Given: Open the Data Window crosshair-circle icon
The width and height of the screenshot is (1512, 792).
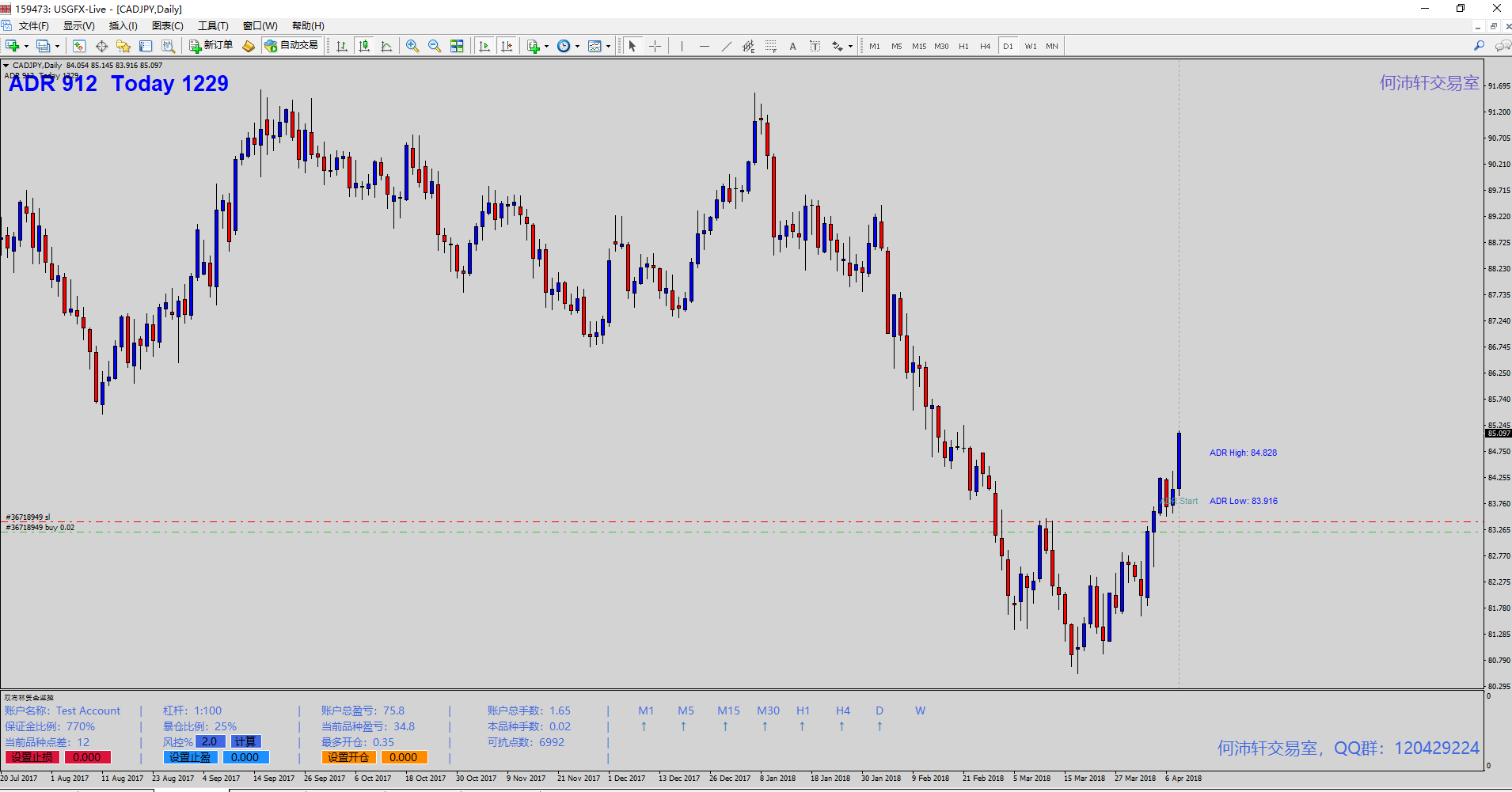Looking at the screenshot, I should click(101, 46).
